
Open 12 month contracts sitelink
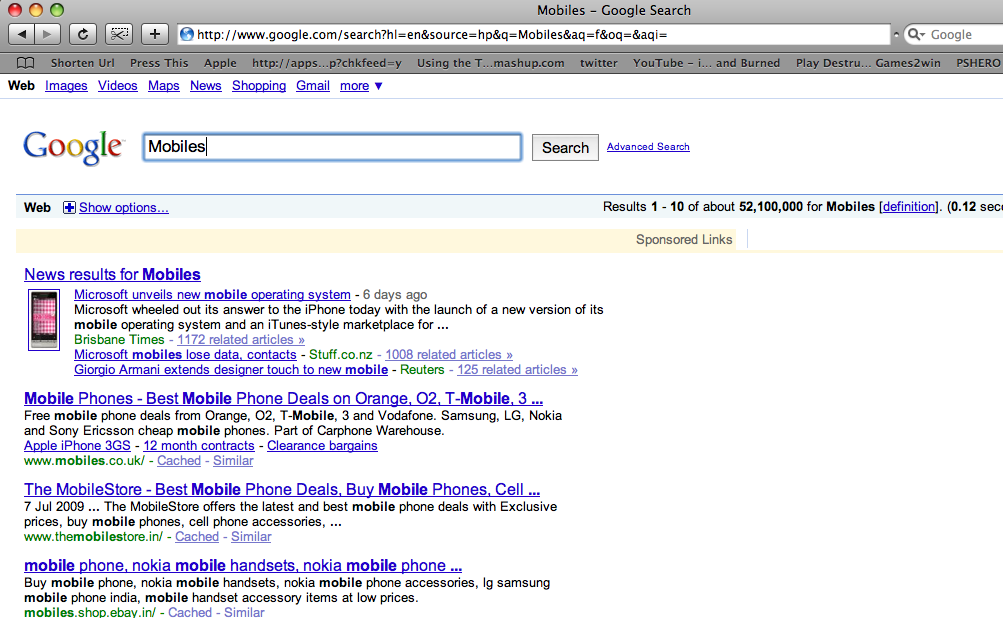tap(199, 446)
